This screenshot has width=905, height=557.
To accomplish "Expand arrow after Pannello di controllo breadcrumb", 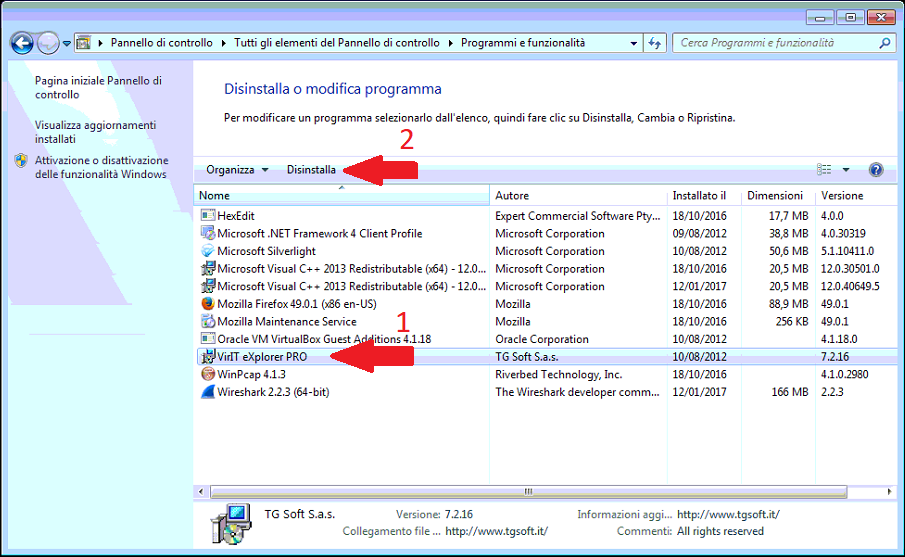I will tap(223, 43).
